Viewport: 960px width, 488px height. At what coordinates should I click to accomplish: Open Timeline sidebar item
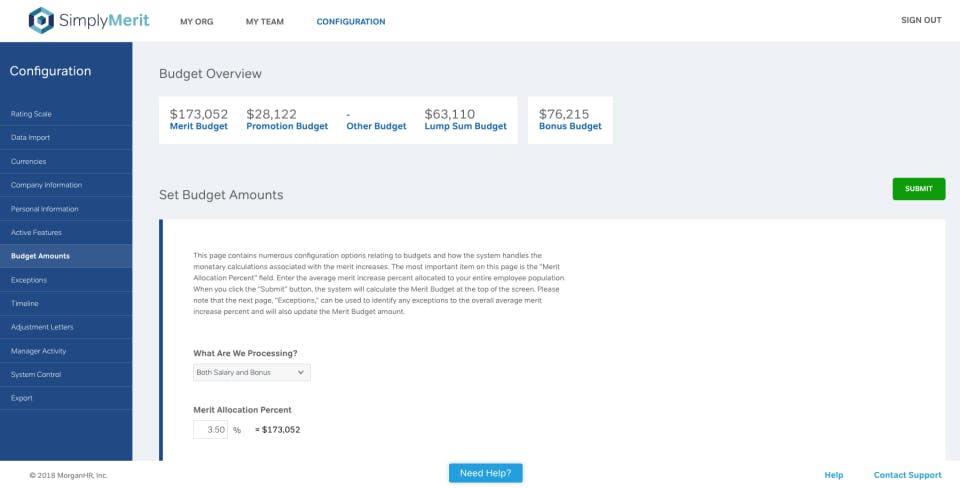coord(66,304)
